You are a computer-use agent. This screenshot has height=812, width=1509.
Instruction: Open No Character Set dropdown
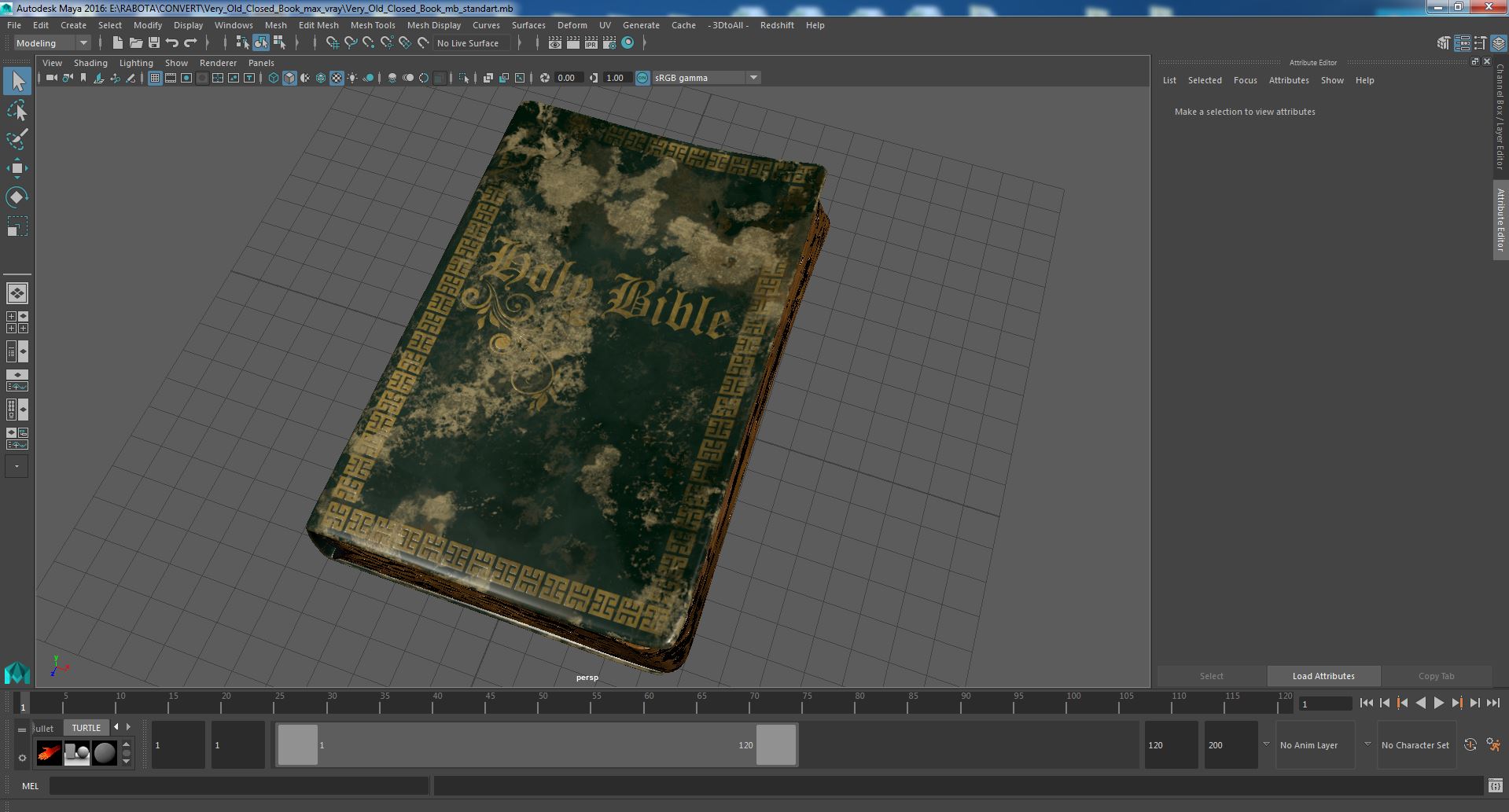click(x=1416, y=745)
